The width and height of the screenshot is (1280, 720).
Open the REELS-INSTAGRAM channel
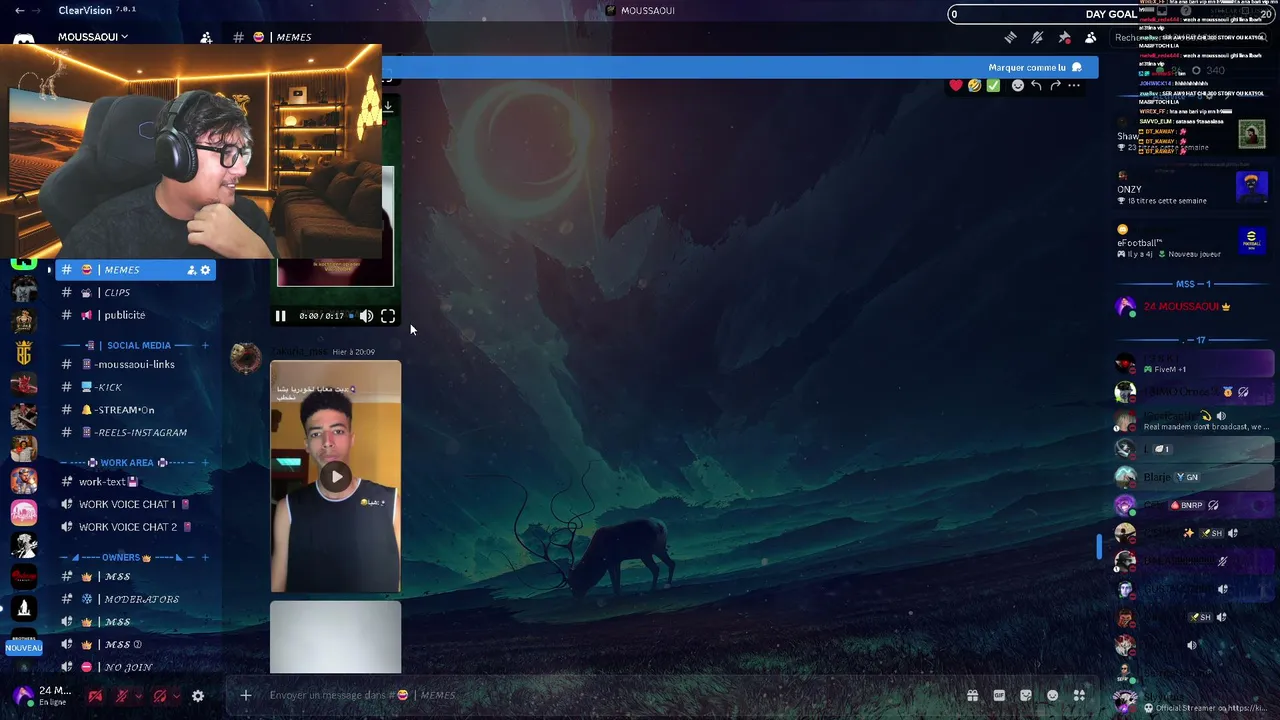tap(136, 432)
